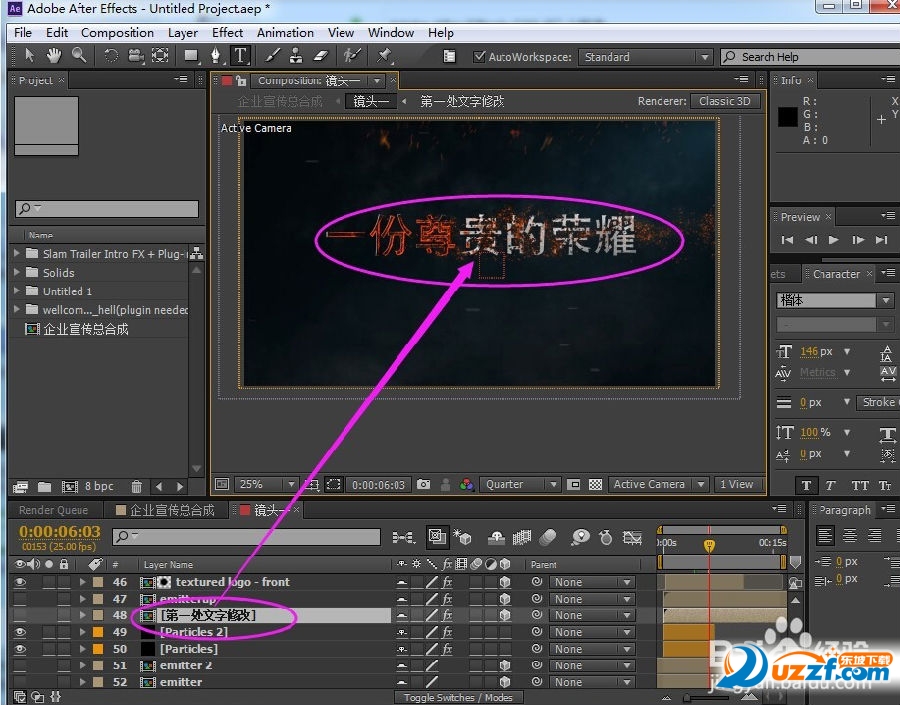Expand layer 46 properties triangle
This screenshot has width=900, height=705.
pos(83,582)
